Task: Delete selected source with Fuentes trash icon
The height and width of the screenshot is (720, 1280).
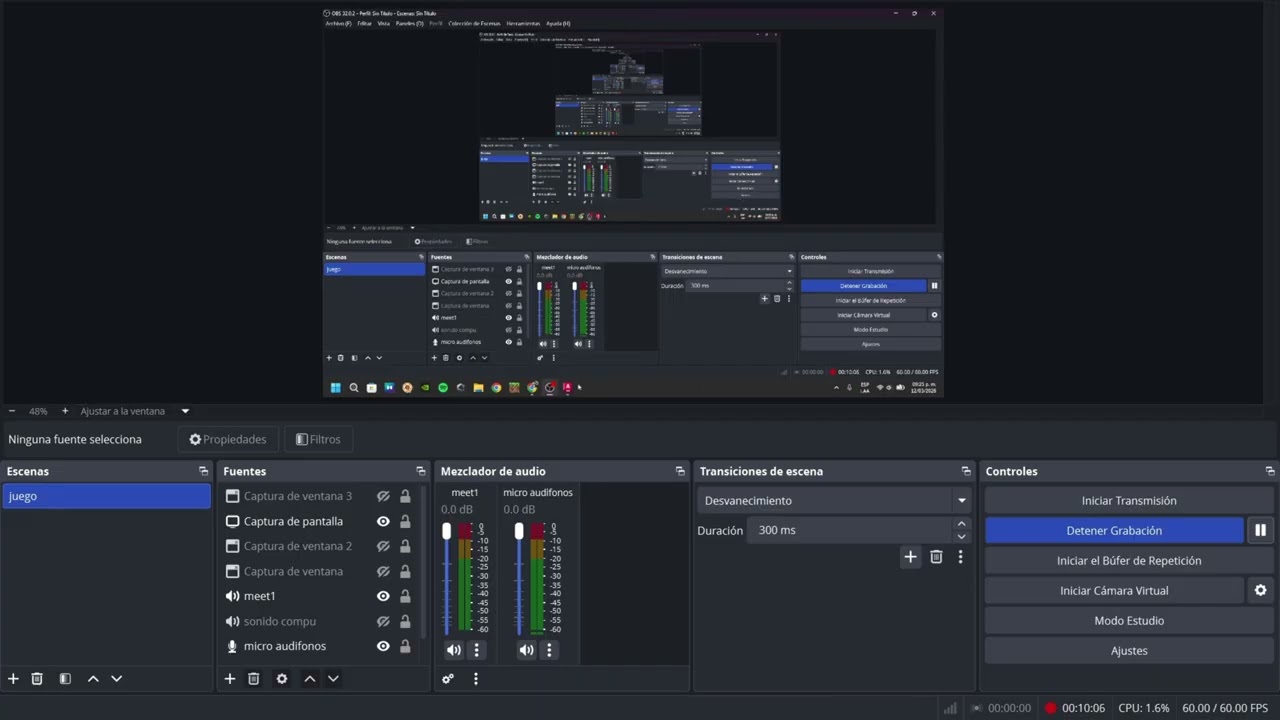Action: pos(254,678)
